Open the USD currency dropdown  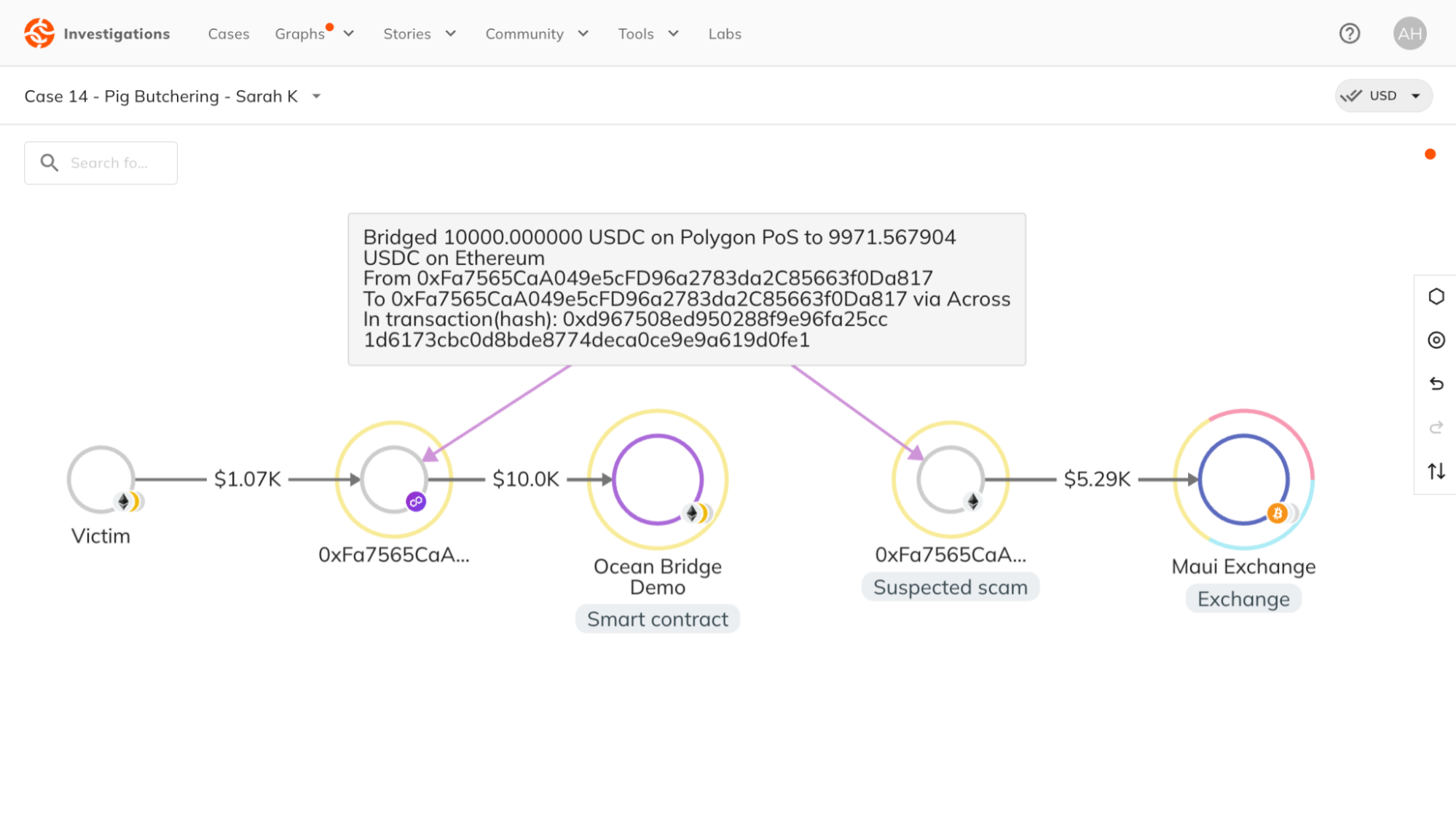tap(1383, 95)
